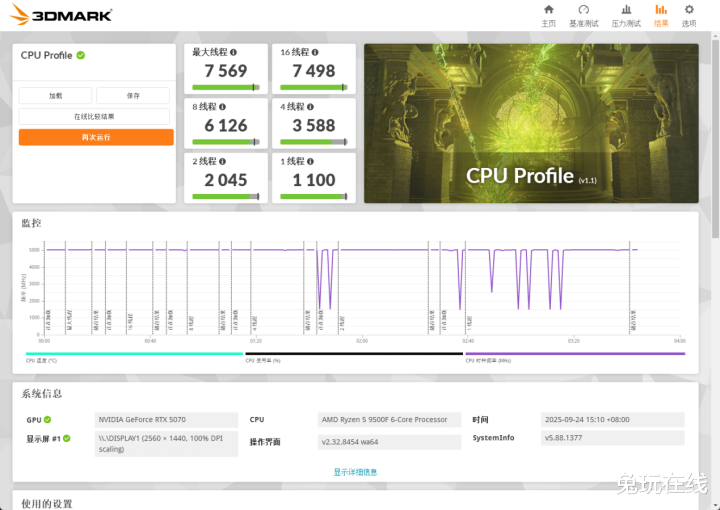Open the 压力测试 stress test icon
The height and width of the screenshot is (510, 720).
click(626, 10)
